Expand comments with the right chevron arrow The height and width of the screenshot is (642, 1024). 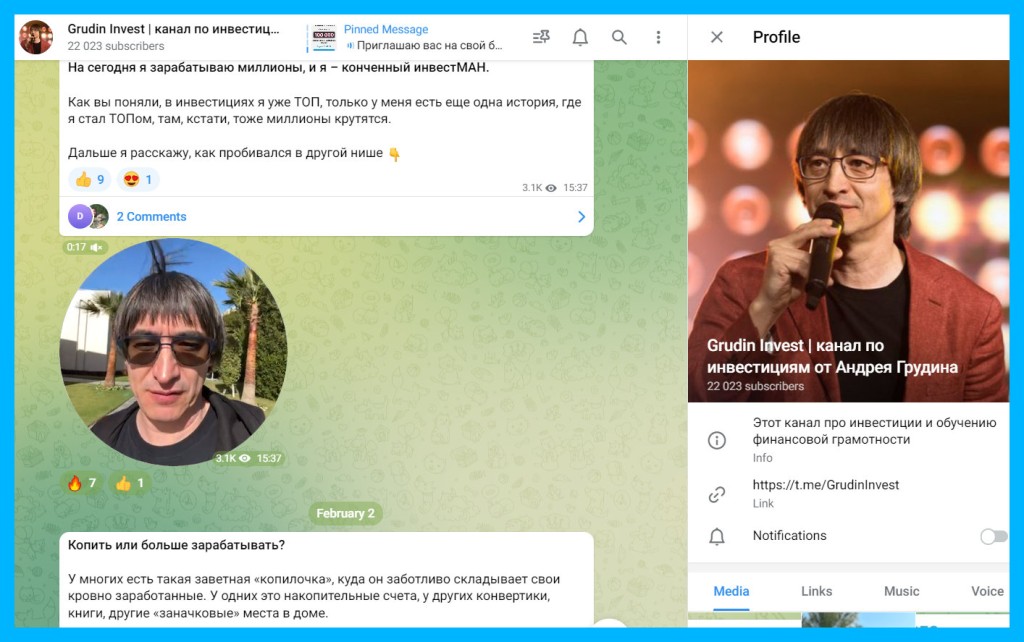581,217
